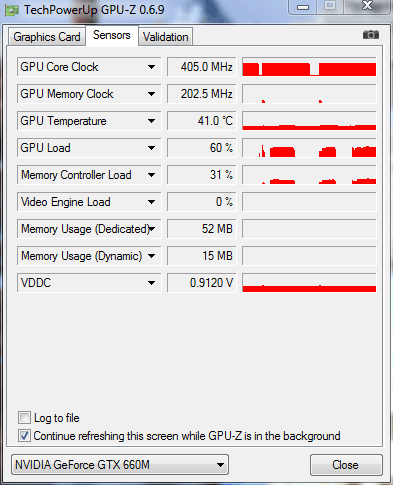Expand the GPU Load dropdown arrow

point(151,148)
